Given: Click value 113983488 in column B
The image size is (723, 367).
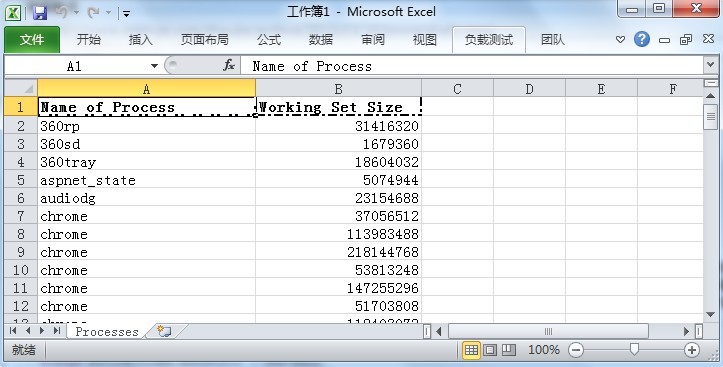Looking at the screenshot, I should (338, 234).
